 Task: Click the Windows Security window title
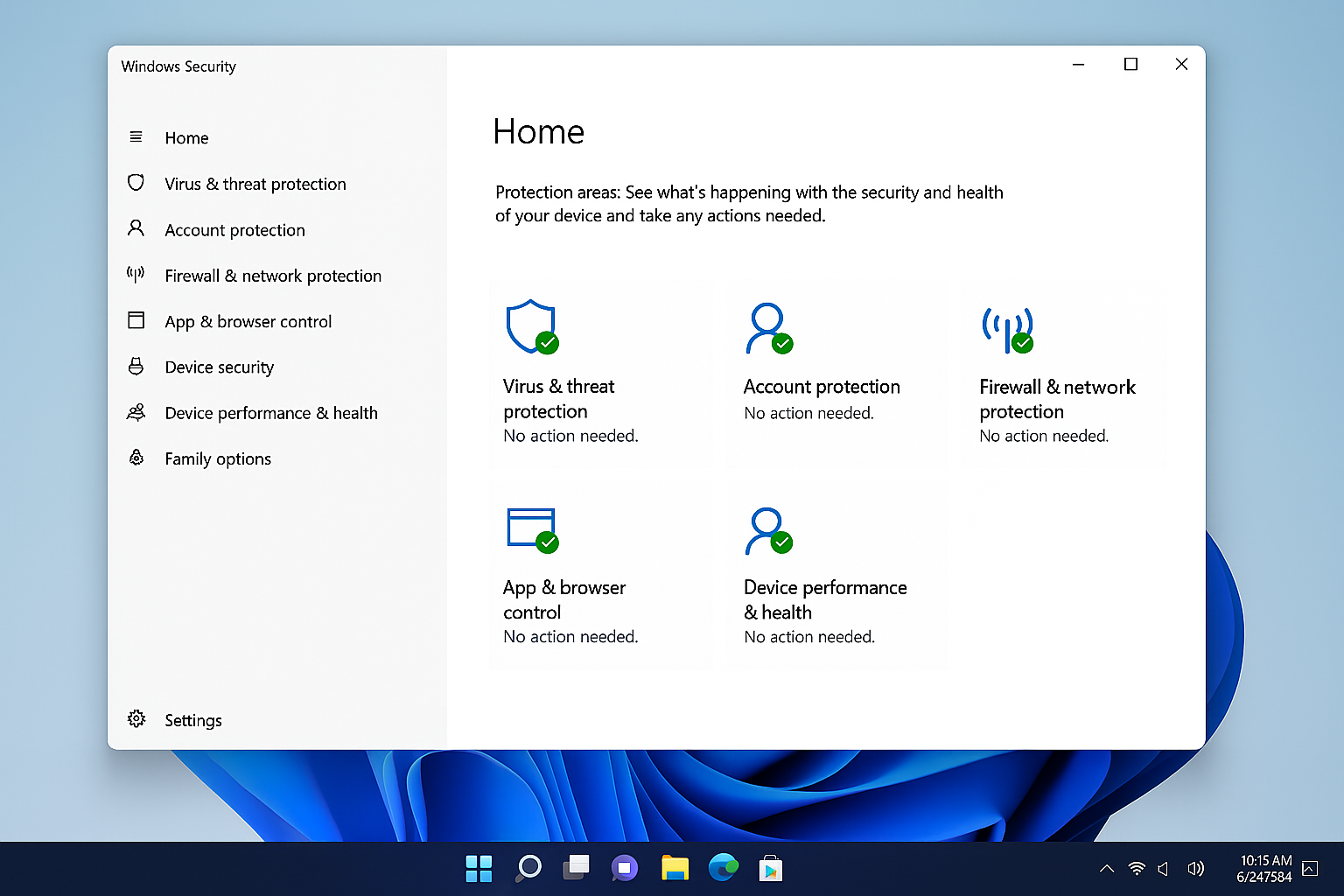[x=178, y=66]
